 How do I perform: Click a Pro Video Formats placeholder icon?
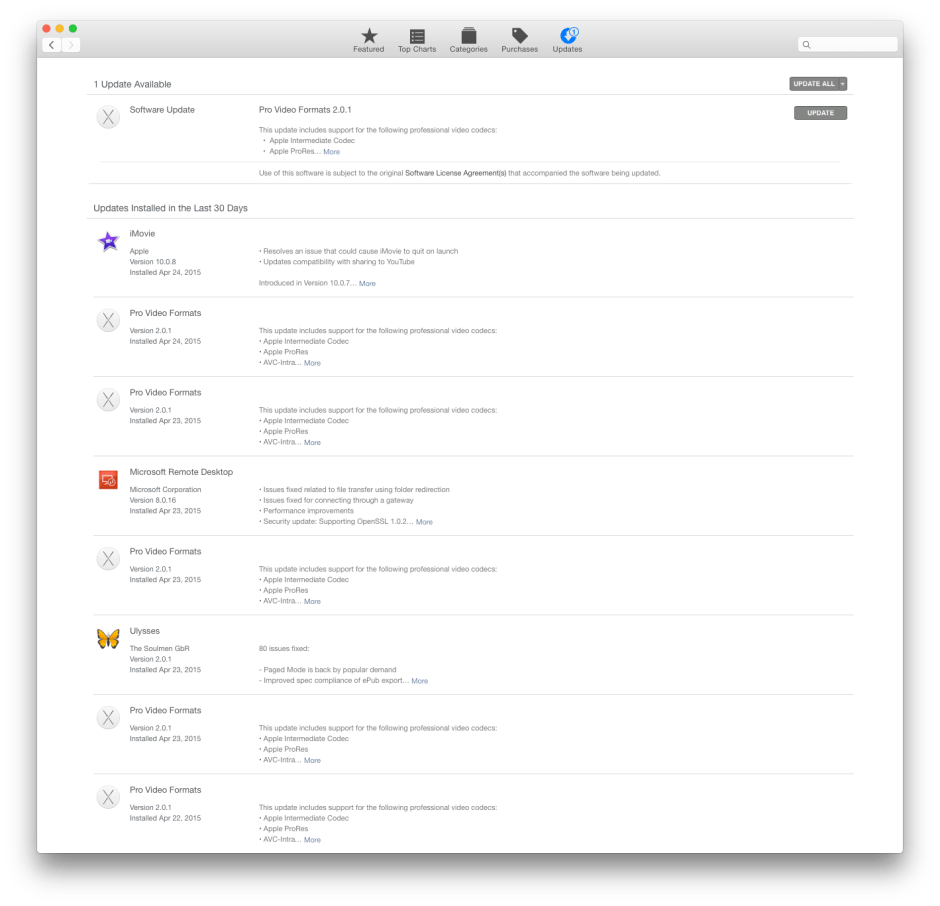[108, 320]
